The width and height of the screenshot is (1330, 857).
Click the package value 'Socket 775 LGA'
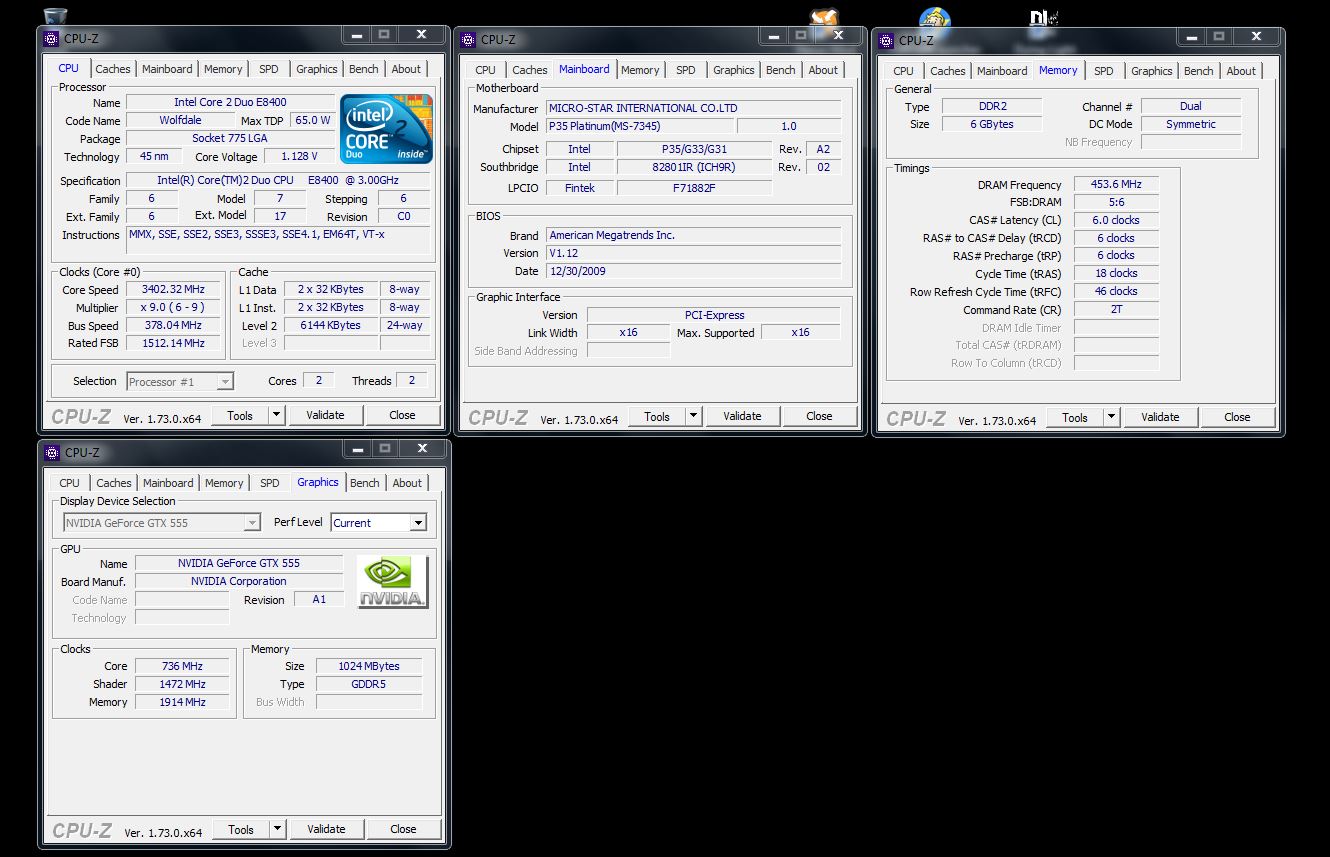pyautogui.click(x=230, y=138)
